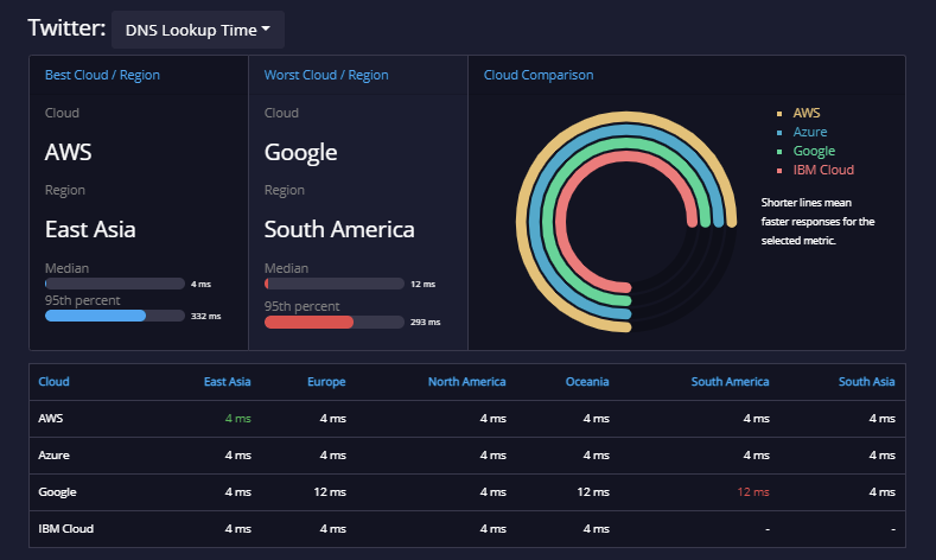Click the red 293 ms 95th percent bar
The height and width of the screenshot is (560, 936).
coord(309,322)
